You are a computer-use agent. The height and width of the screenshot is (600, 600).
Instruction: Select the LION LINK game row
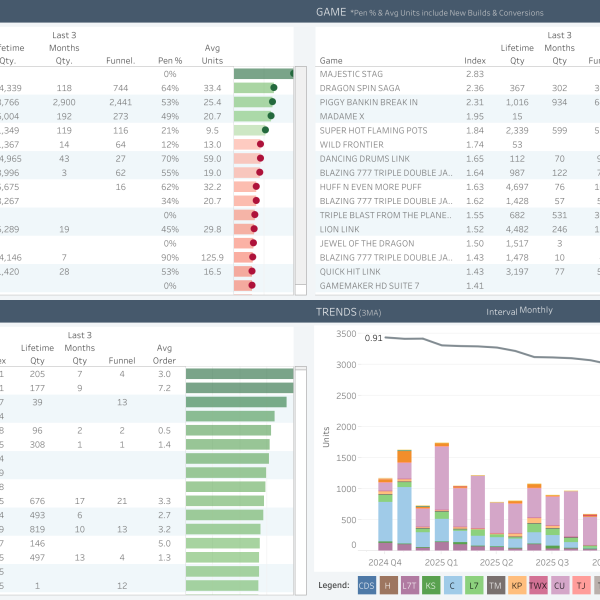click(x=339, y=229)
